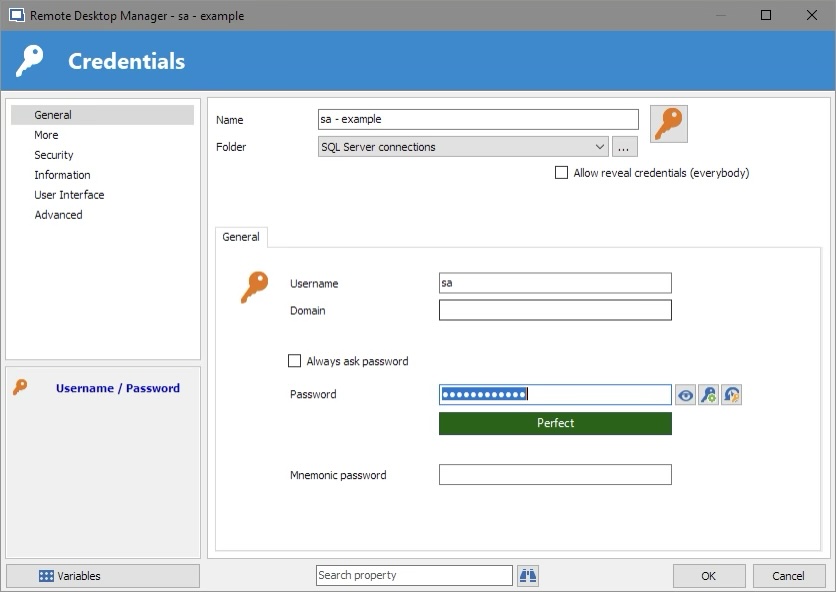
Task: Focus the Mnemonic password field
Action: (x=555, y=475)
